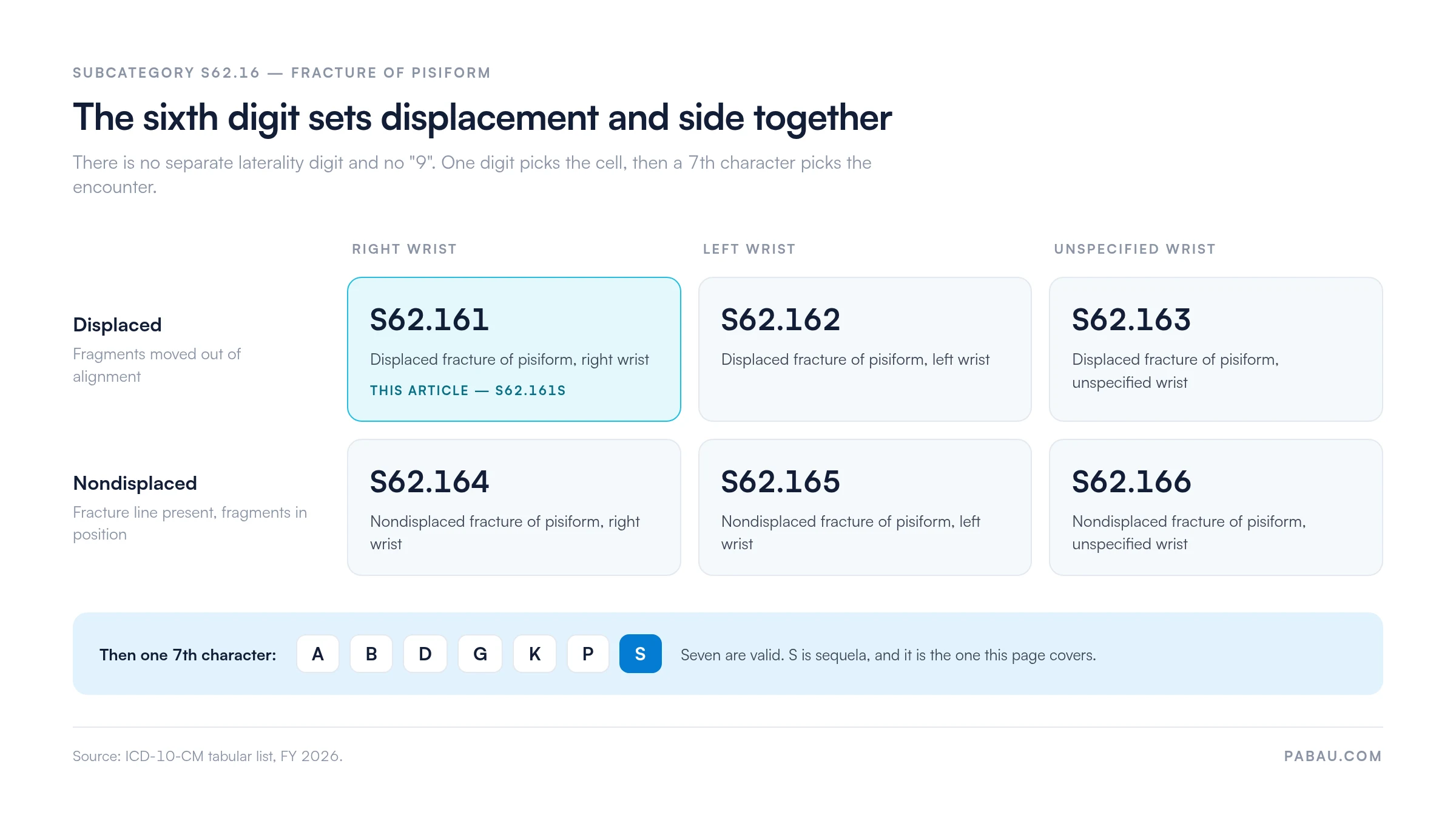Choose the 7th character K chip
This screenshot has width=1456, height=823.
coord(534,654)
